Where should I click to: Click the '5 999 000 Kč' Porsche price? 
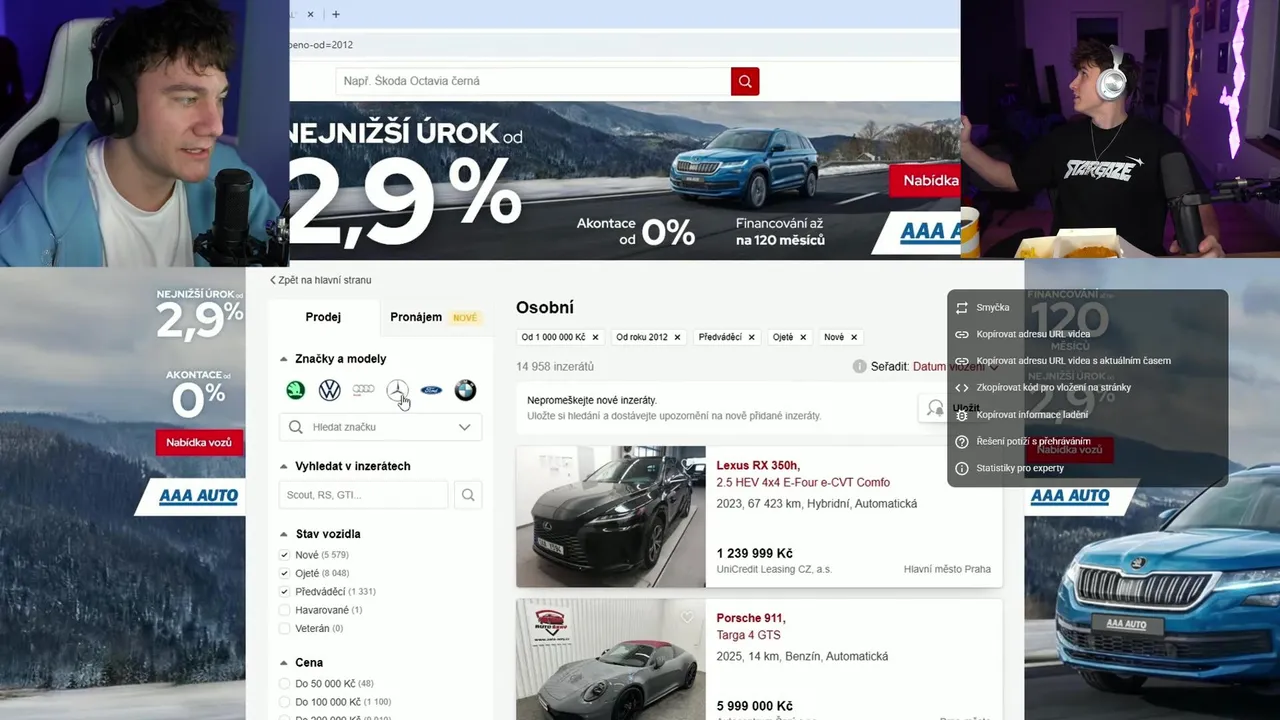coord(755,706)
